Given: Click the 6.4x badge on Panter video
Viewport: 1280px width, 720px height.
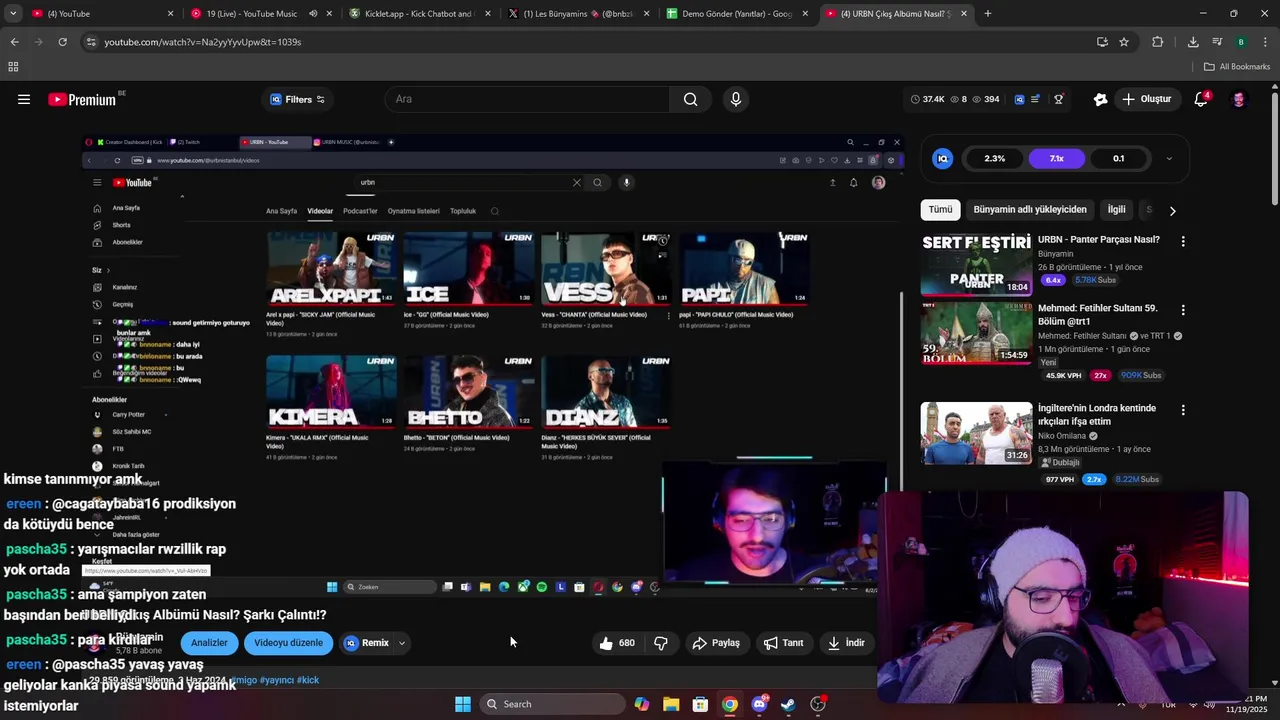Looking at the screenshot, I should tap(1054, 280).
